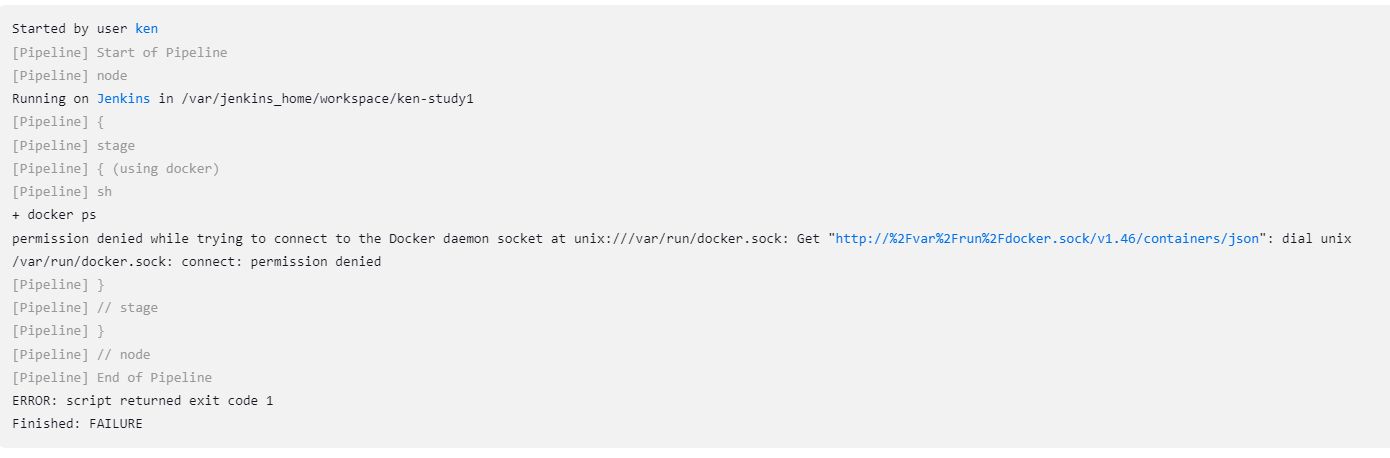The height and width of the screenshot is (458, 1390).
Task: Click the "/var/run/docker.sock: connect: permission denied" line
Action: [197, 262]
